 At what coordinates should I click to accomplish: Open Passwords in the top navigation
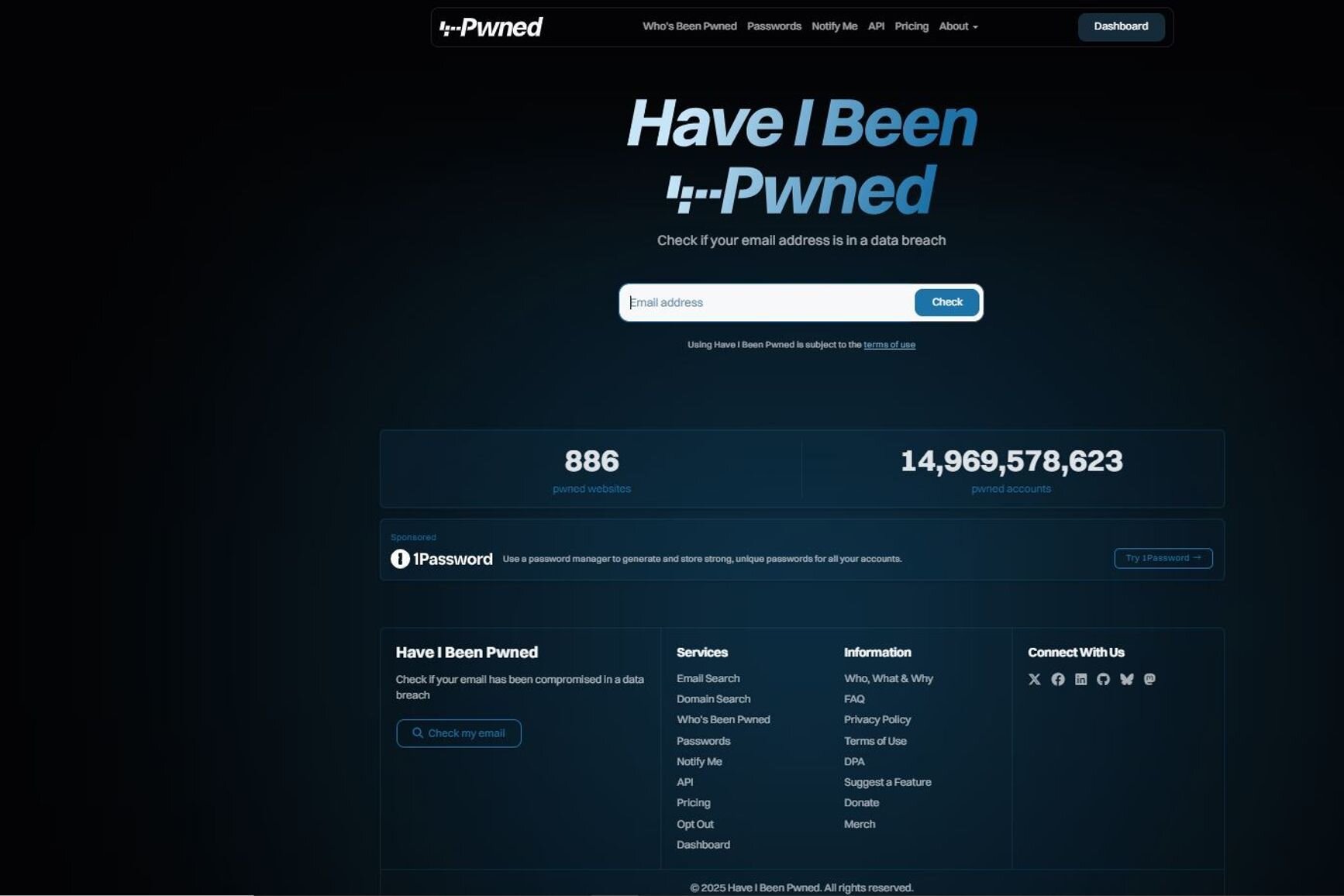point(774,26)
